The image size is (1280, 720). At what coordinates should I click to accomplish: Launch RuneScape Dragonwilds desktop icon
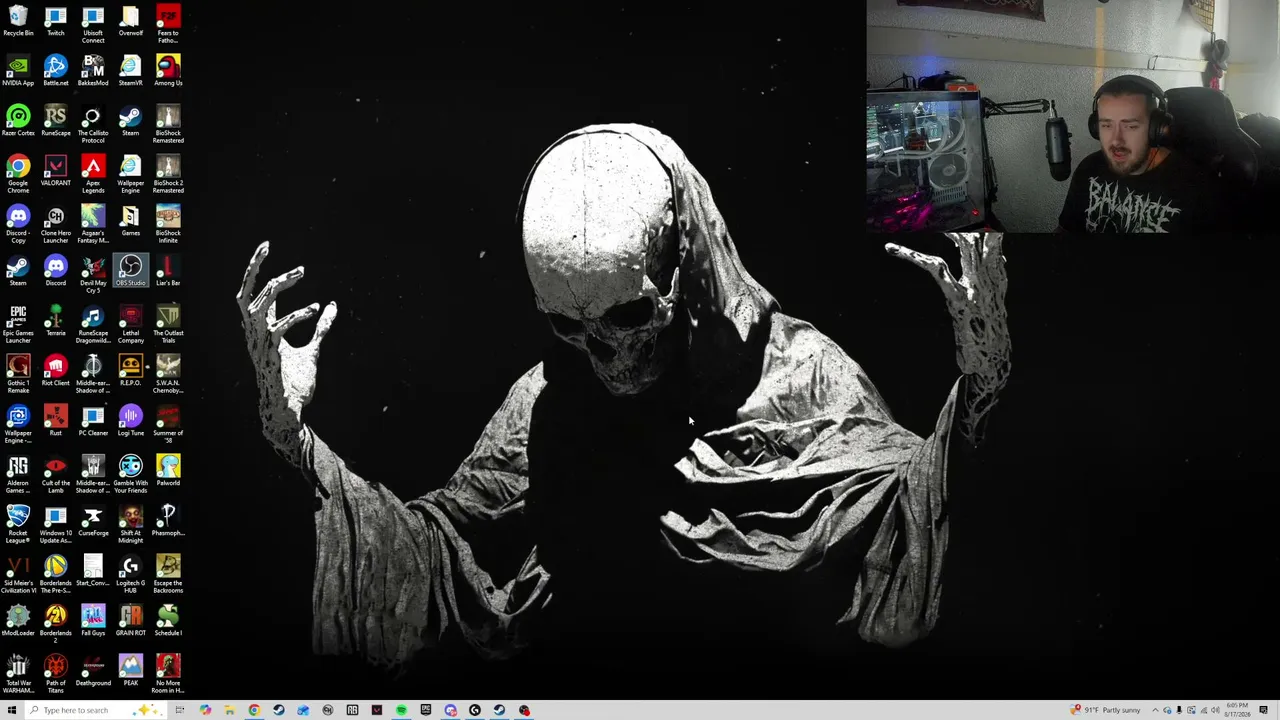pyautogui.click(x=93, y=325)
